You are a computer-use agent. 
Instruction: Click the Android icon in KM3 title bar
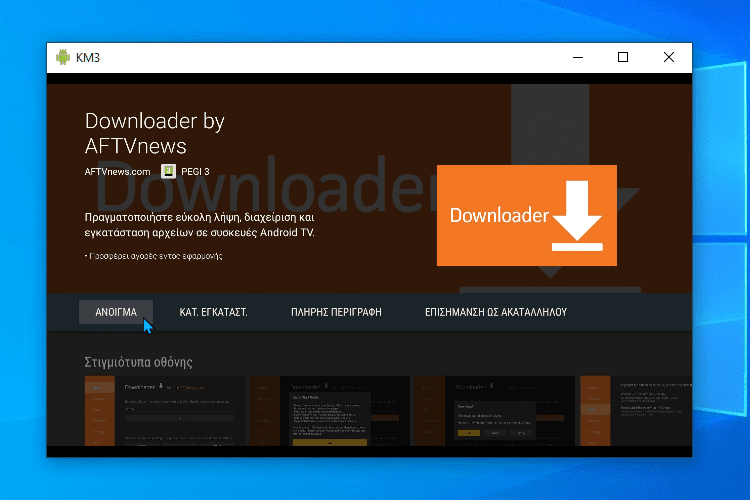pos(63,57)
